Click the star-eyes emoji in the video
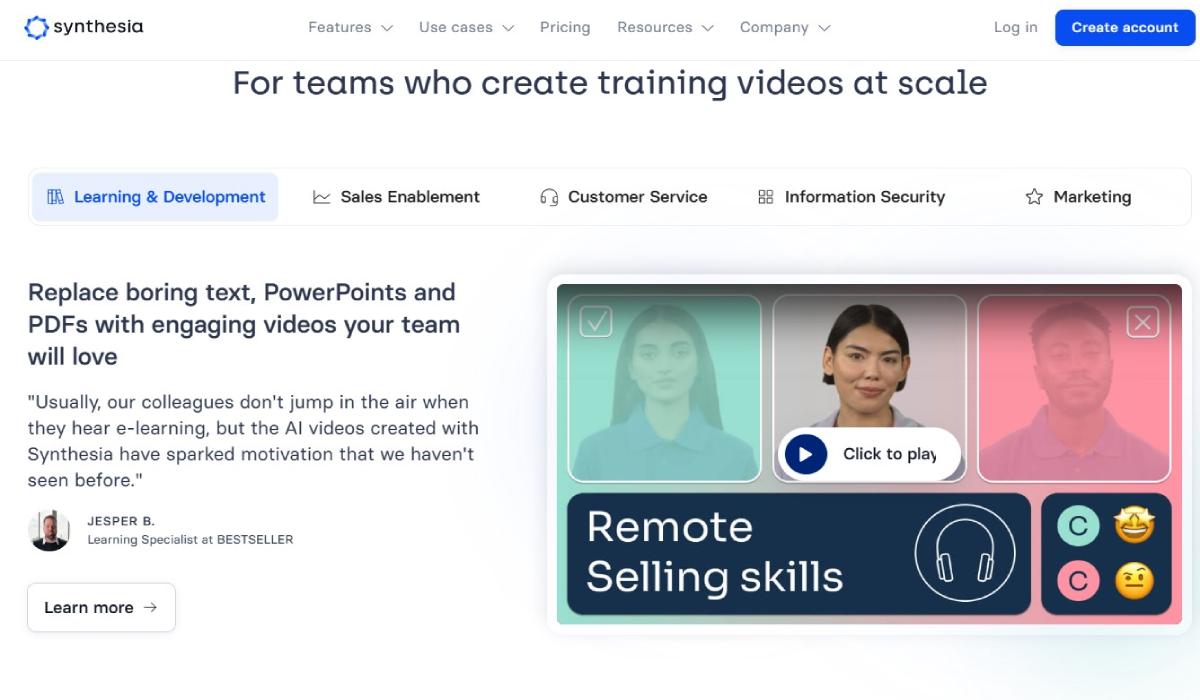 (x=1134, y=526)
